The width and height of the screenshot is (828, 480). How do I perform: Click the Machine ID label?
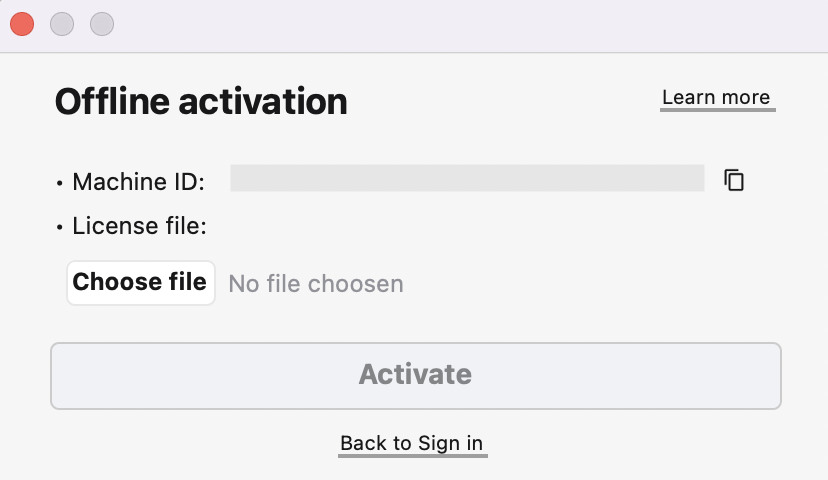[138, 182]
